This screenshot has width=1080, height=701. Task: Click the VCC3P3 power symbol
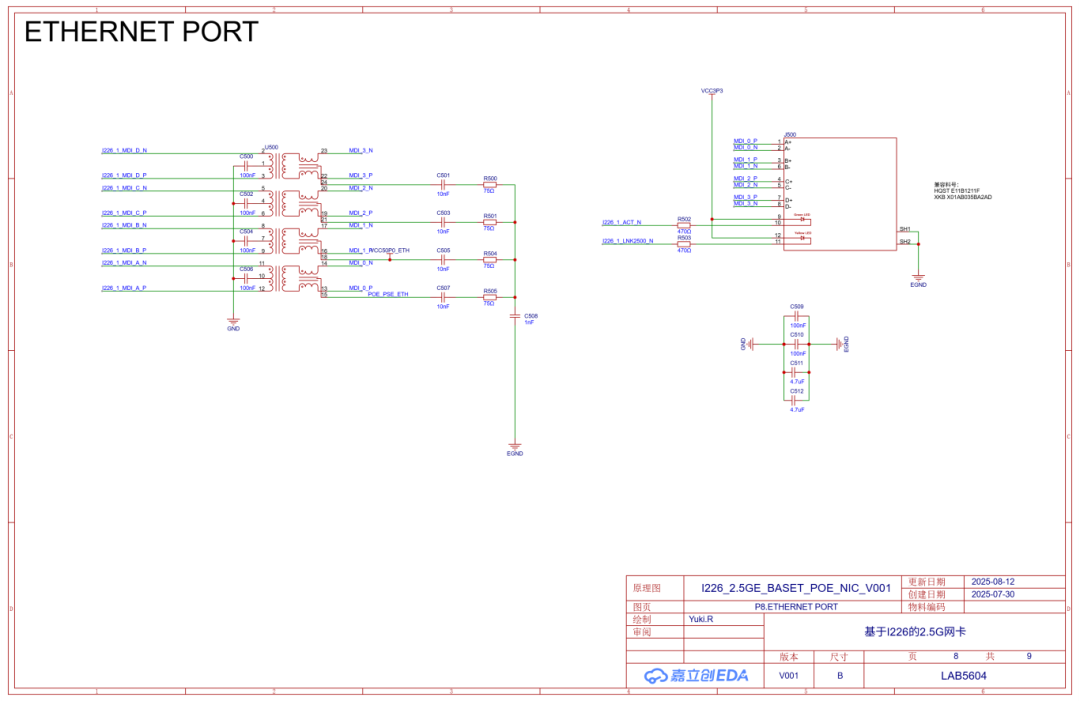712,93
